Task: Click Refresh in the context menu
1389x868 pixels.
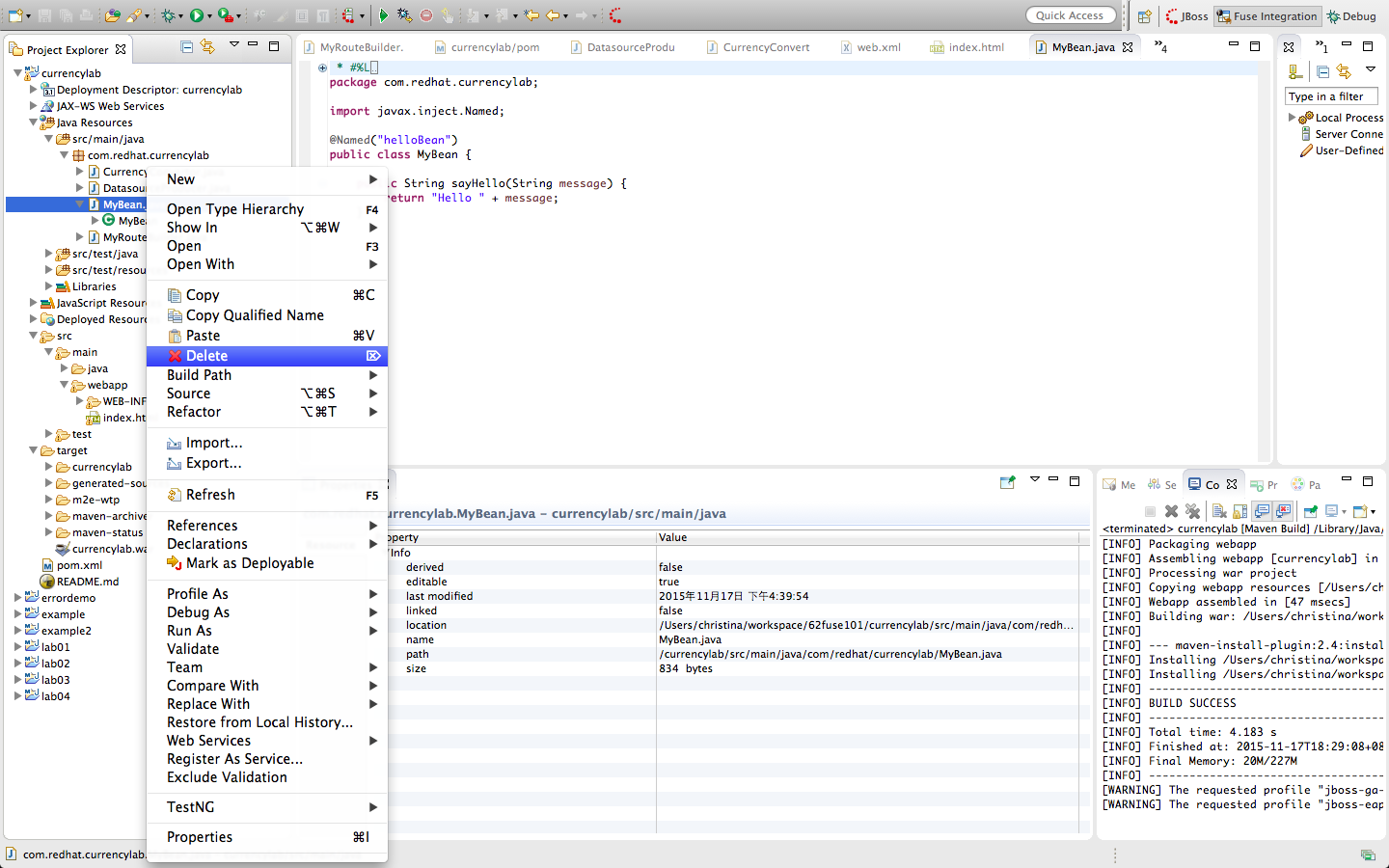Action: point(210,495)
